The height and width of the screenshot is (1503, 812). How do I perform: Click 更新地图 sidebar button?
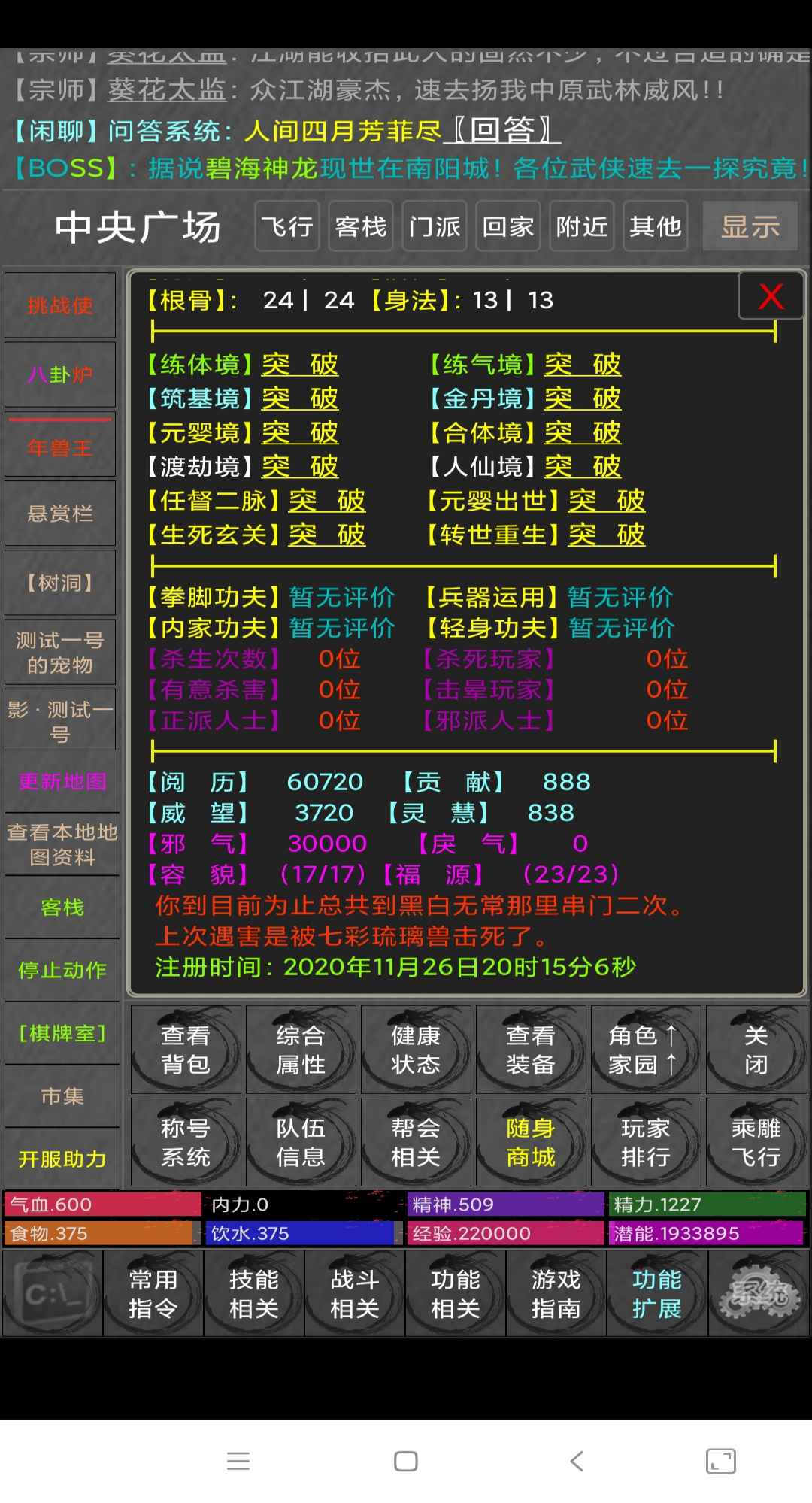(62, 781)
